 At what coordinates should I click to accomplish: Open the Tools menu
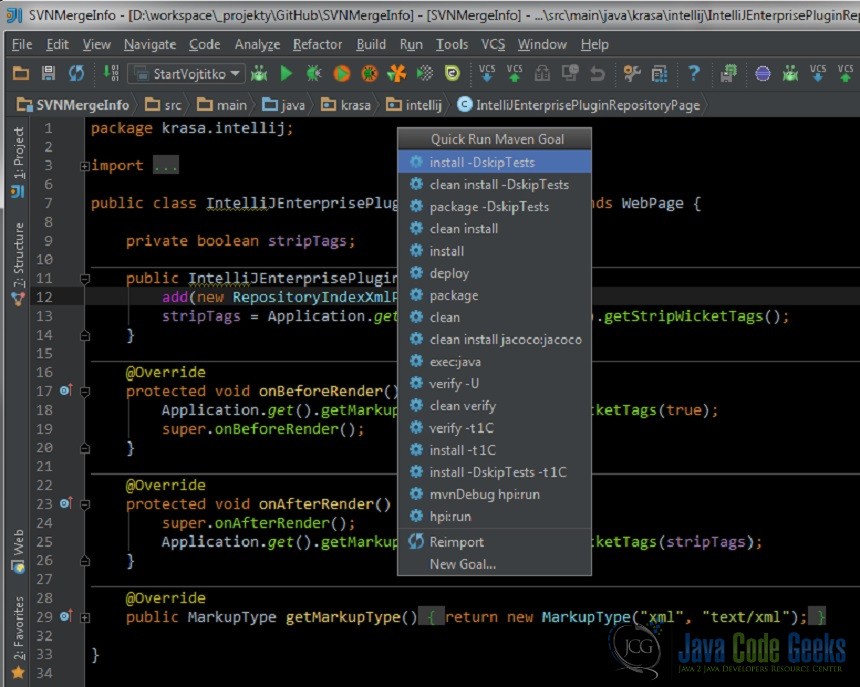tap(451, 44)
